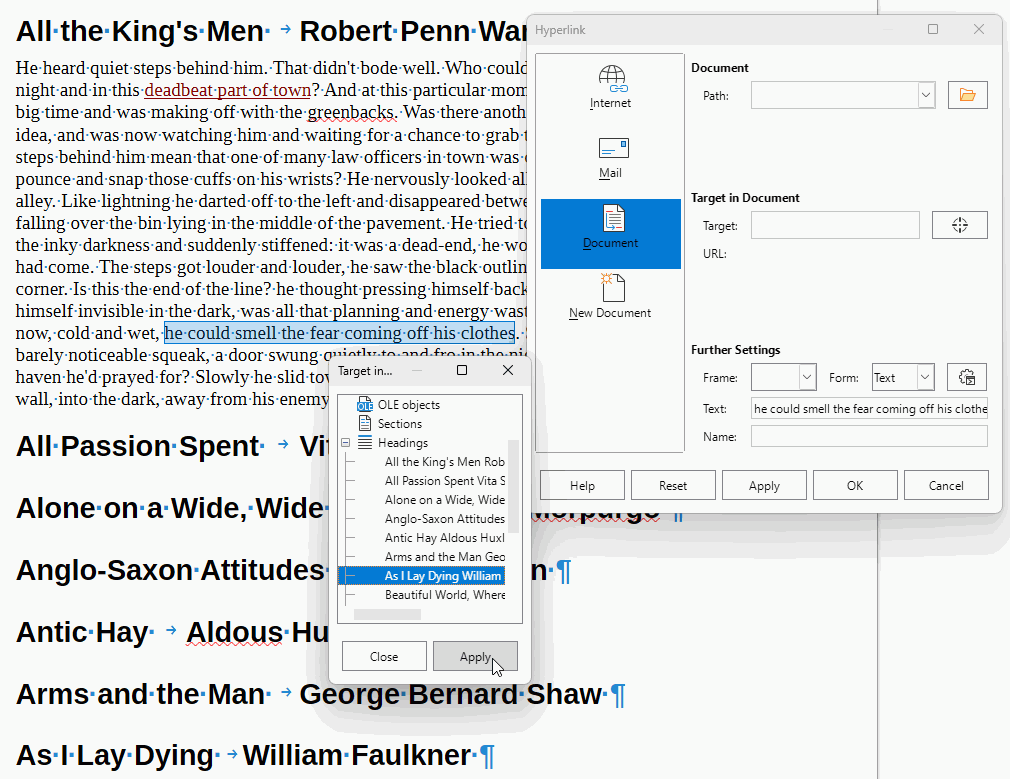The image size is (1010, 779).
Task: Open Target in Document picker button
Action: (959, 225)
